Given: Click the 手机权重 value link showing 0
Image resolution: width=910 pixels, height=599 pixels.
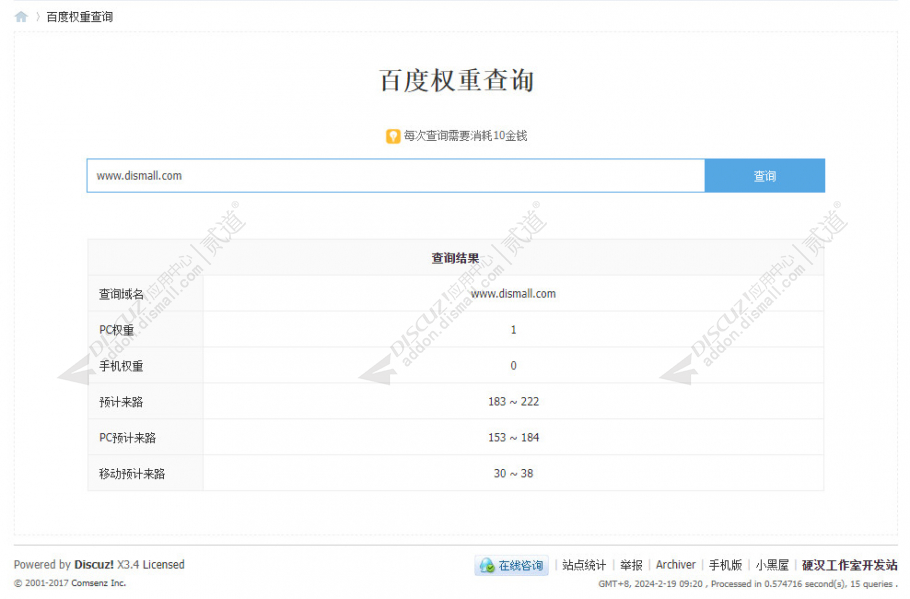Looking at the screenshot, I should (x=513, y=366).
